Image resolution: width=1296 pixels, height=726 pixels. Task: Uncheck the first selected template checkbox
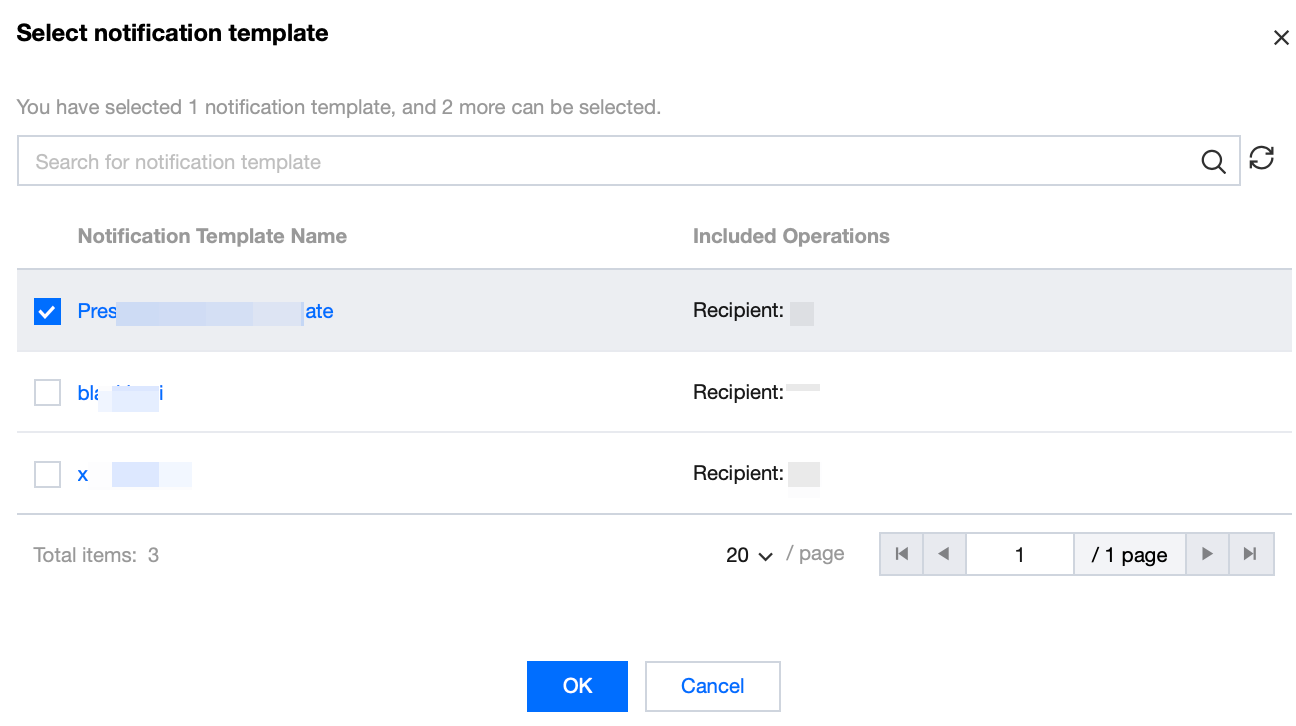pos(47,311)
